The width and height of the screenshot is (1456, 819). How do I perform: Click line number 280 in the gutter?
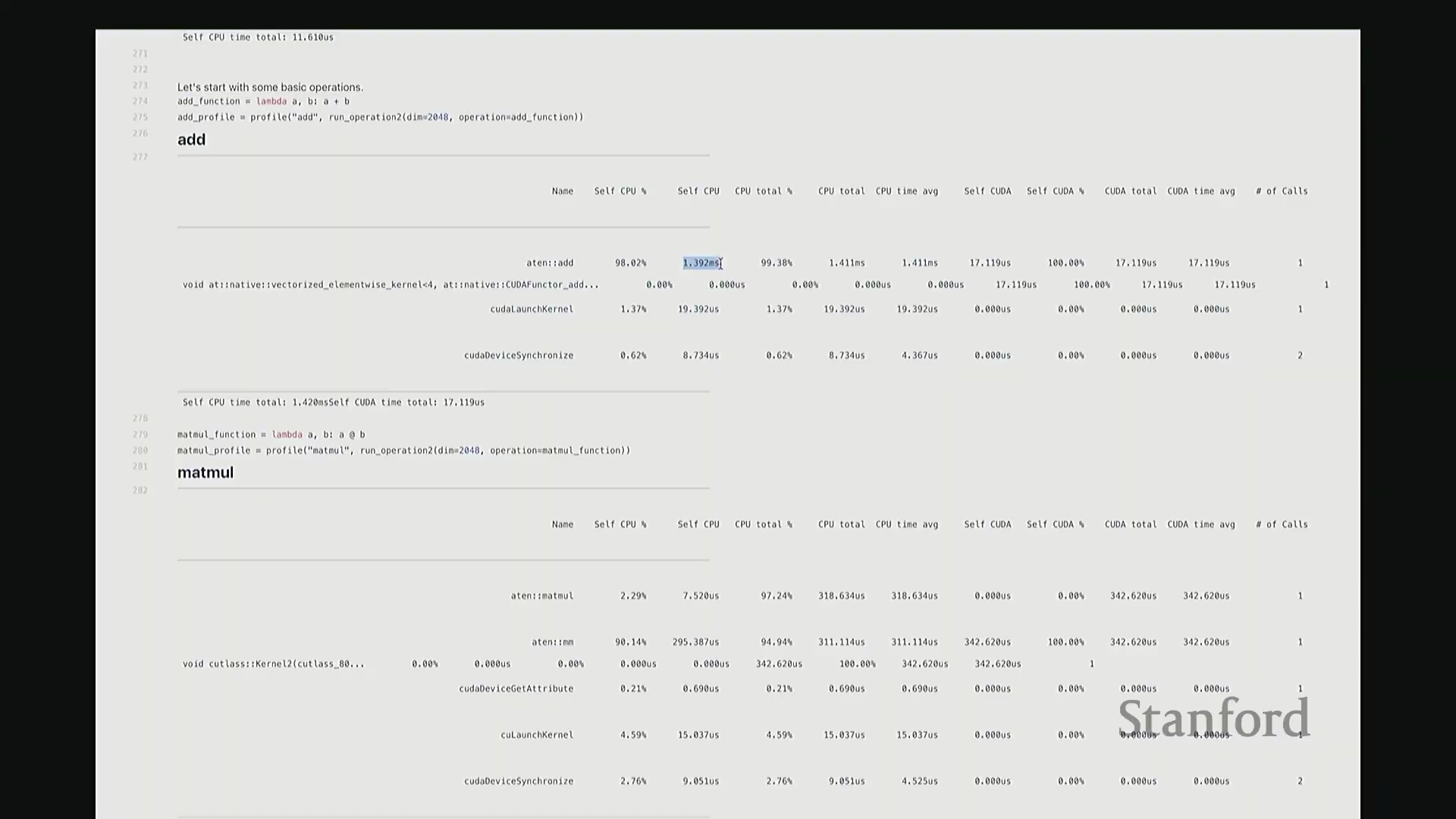pos(140,450)
